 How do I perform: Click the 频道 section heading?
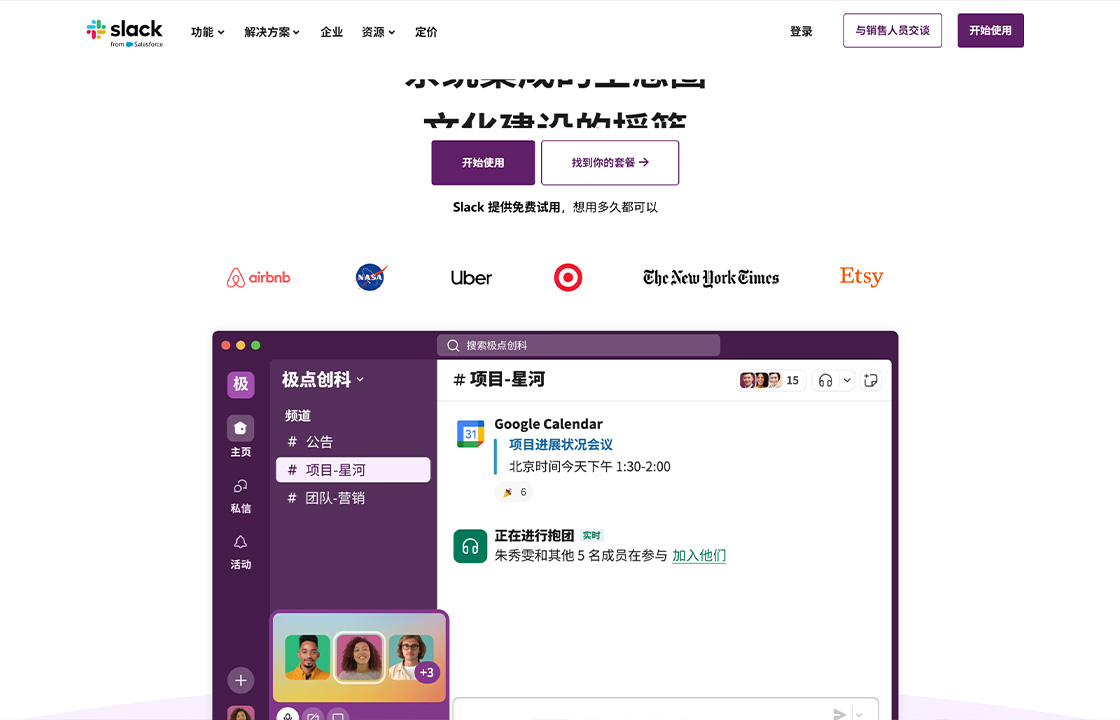[298, 416]
